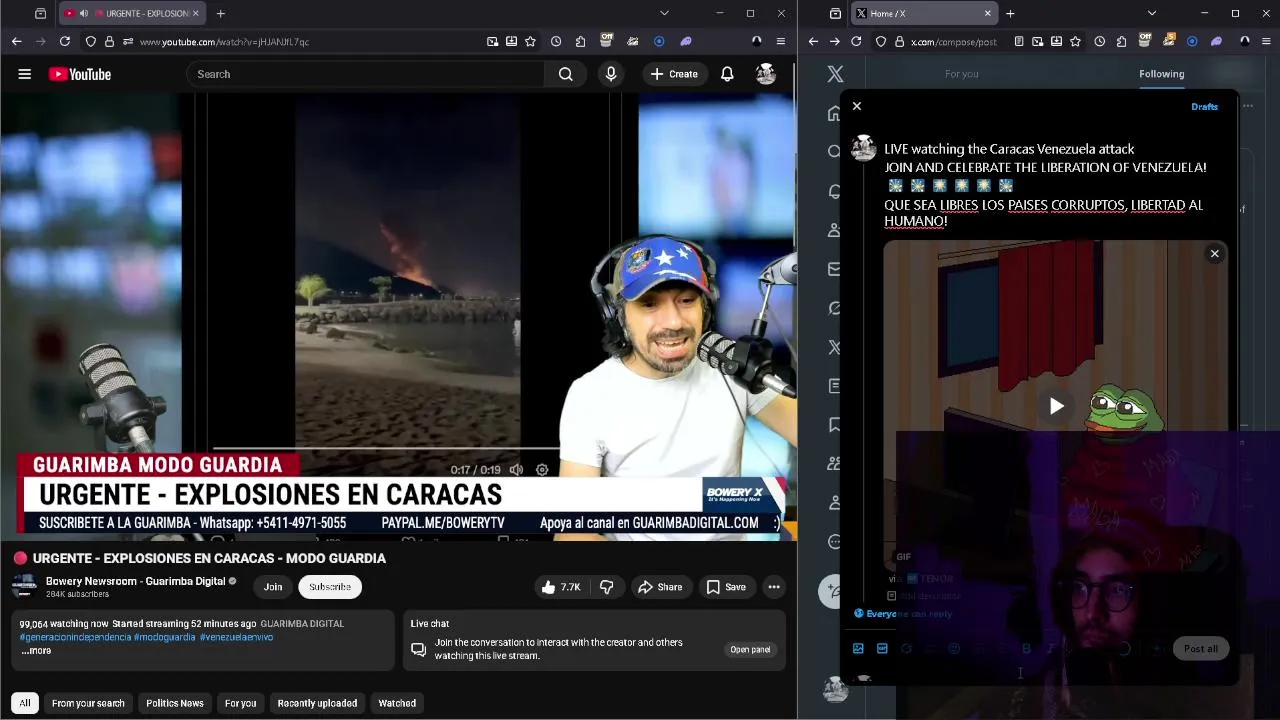Open application menu in YouTube browser window
This screenshot has height=720, width=1280.
pos(781,41)
